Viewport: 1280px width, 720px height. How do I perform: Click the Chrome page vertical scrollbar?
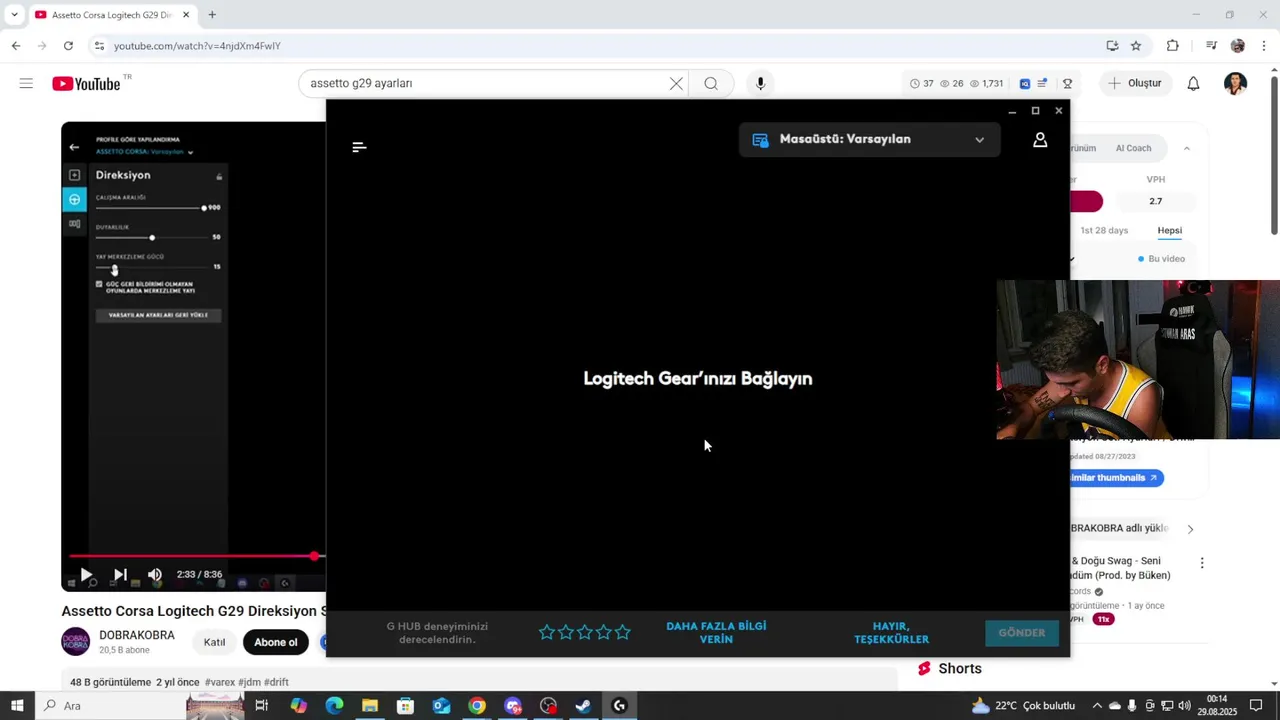[1274, 155]
